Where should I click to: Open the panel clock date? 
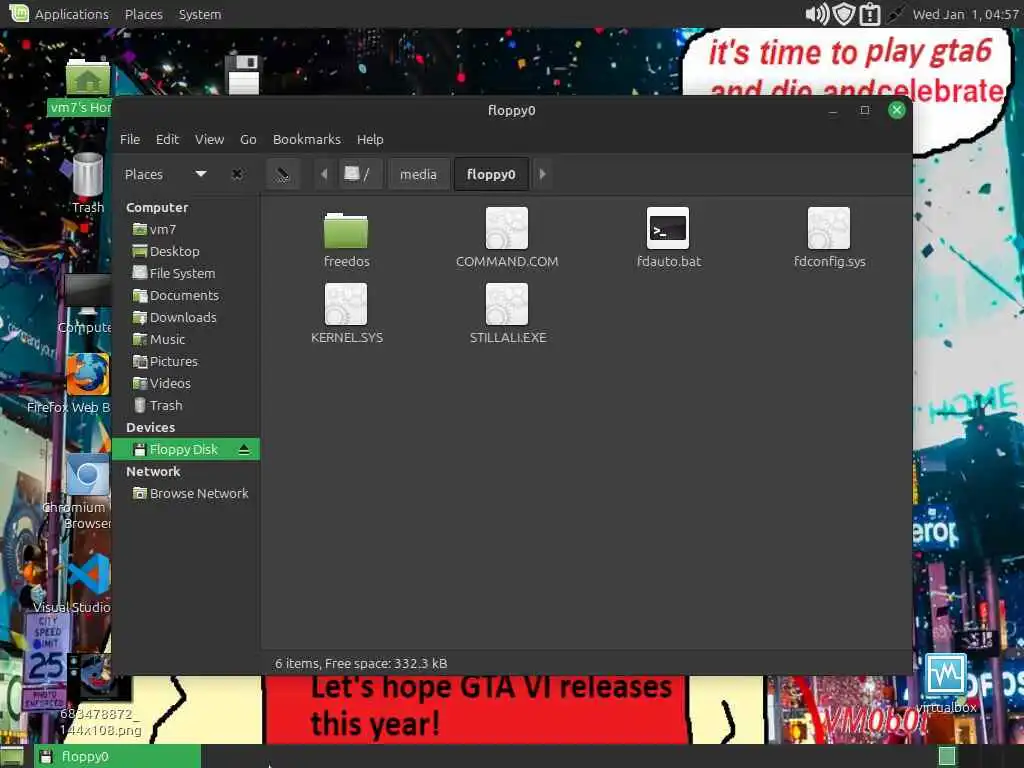click(965, 14)
